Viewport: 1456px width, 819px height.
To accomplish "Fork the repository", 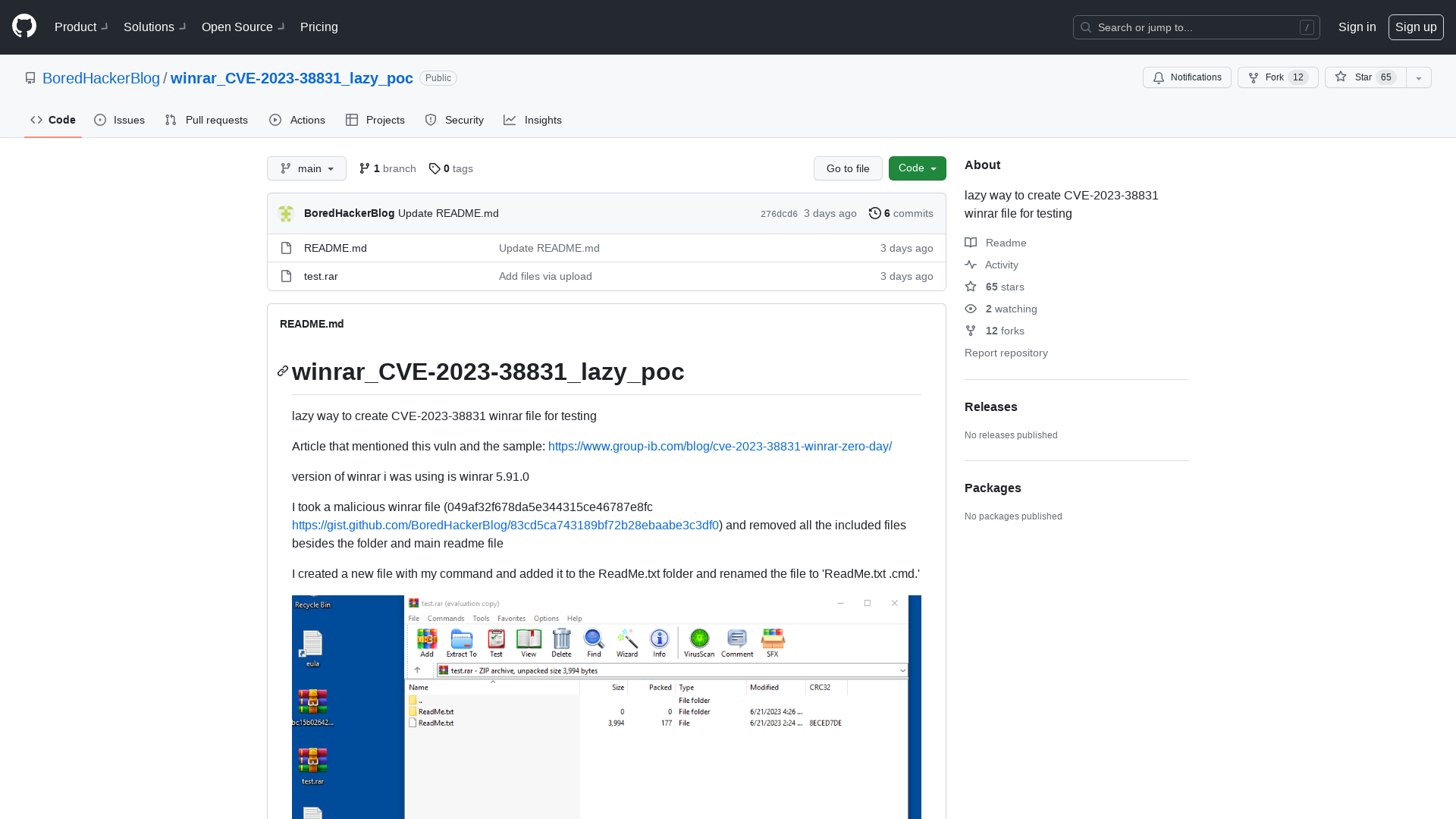I will pyautogui.click(x=1278, y=77).
